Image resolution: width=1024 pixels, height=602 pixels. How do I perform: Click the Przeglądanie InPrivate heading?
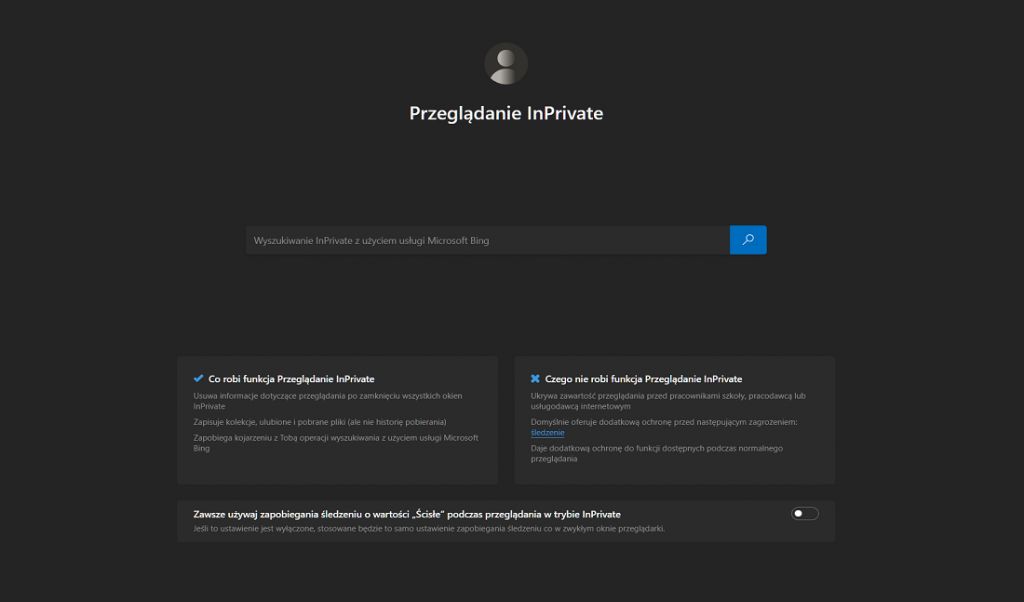[505, 113]
